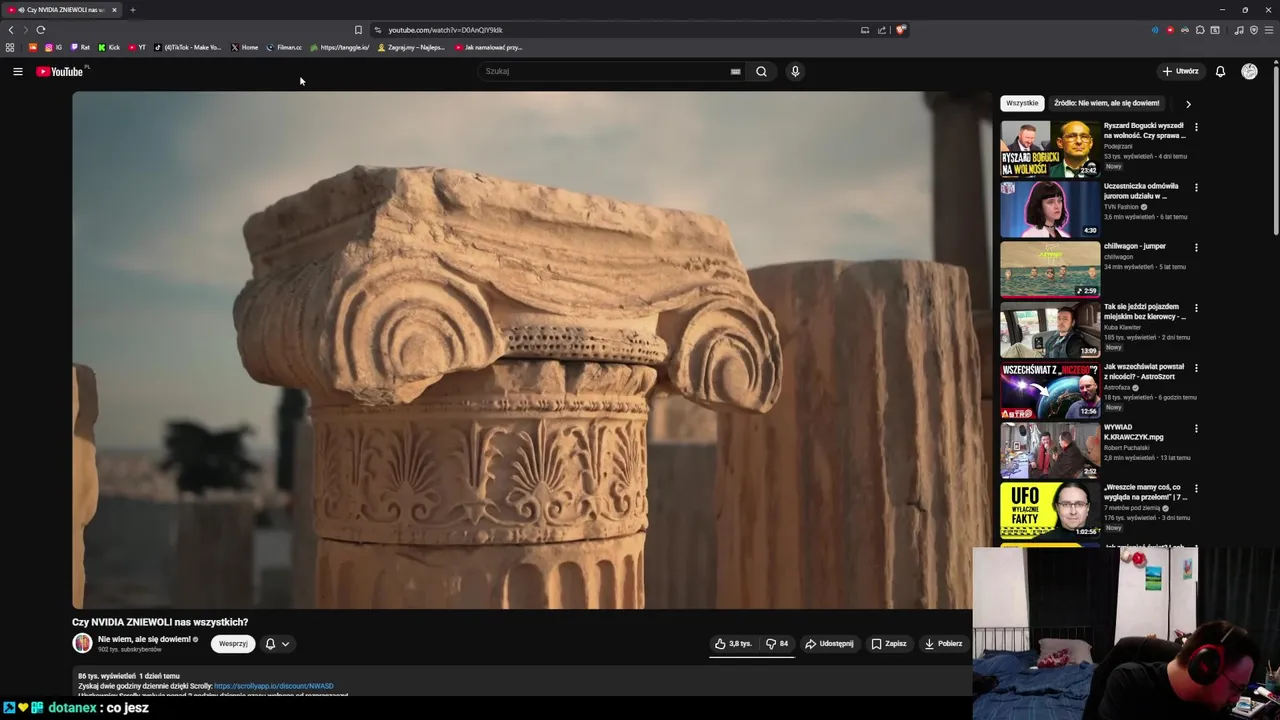The image size is (1280, 720).
Task: Open the on-screen keyboard in search box
Action: point(735,71)
